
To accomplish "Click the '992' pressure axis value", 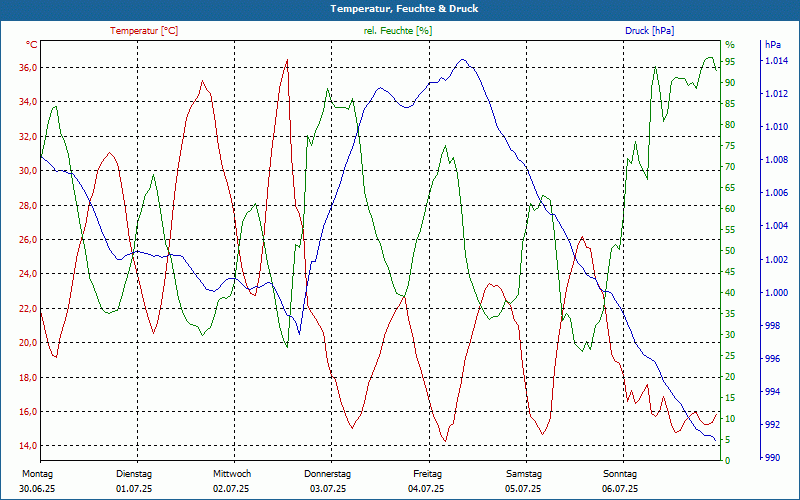I will point(773,425).
